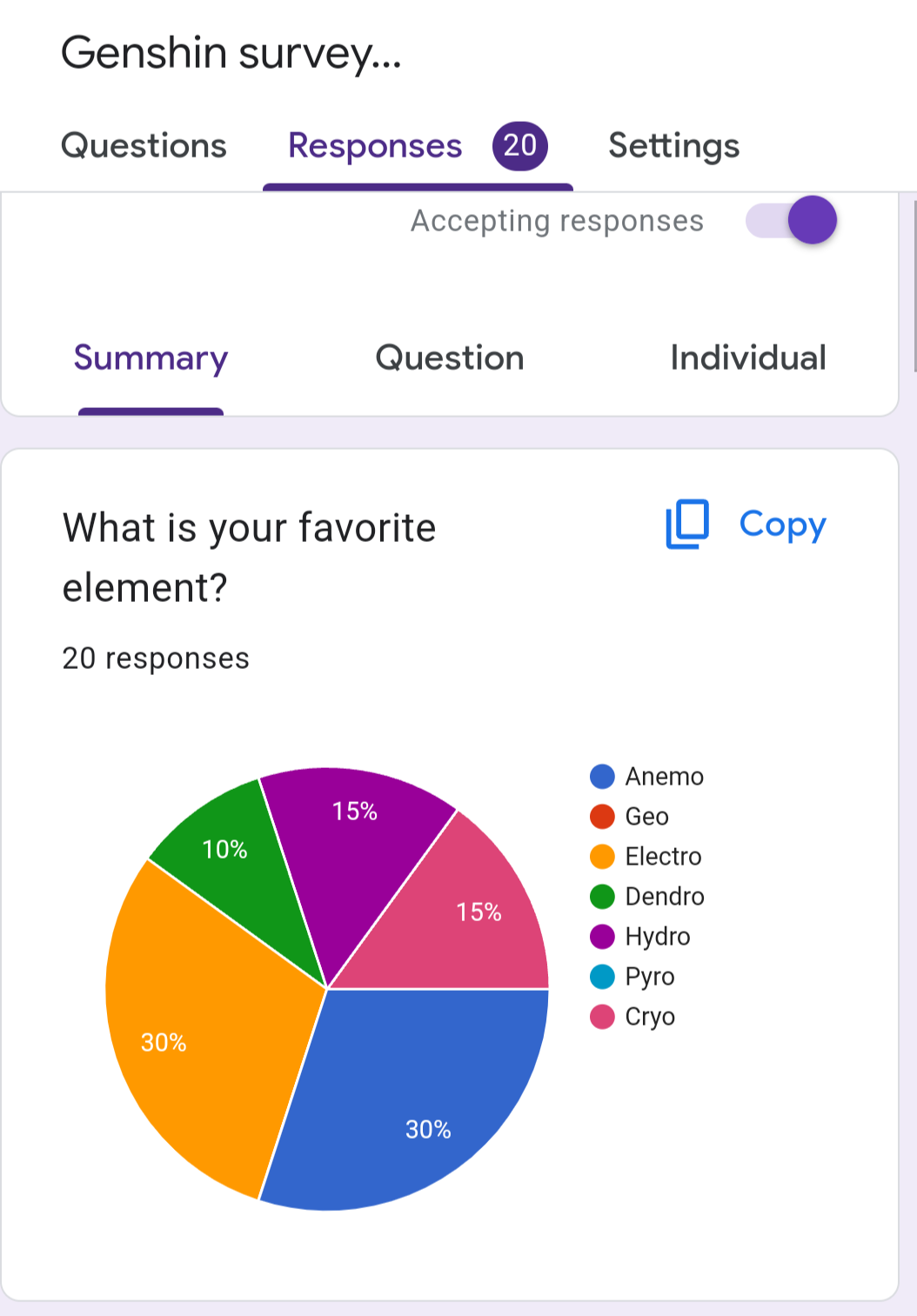917x1316 pixels.
Task: Select the Pyro teal legend dot
Action: pyautogui.click(x=602, y=976)
